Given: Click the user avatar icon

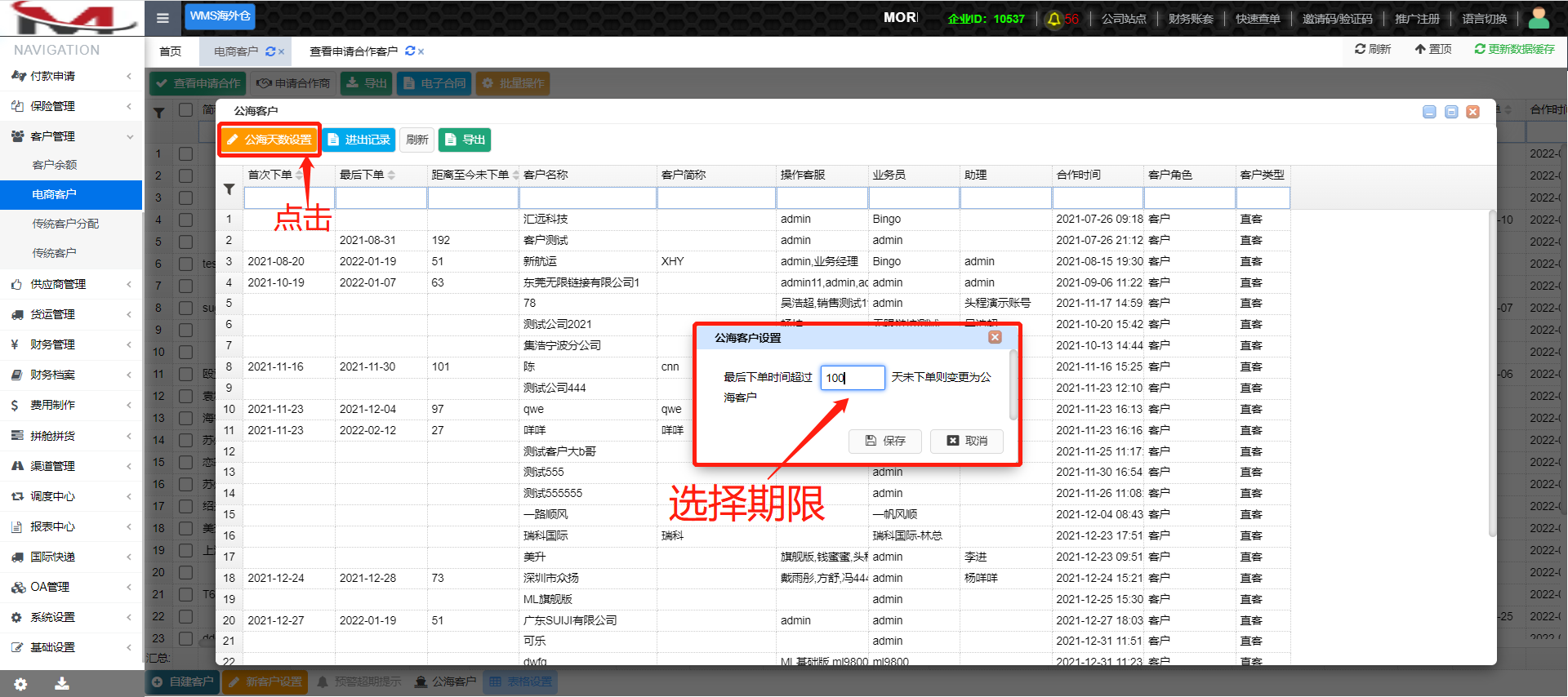Looking at the screenshot, I should coord(1539,18).
